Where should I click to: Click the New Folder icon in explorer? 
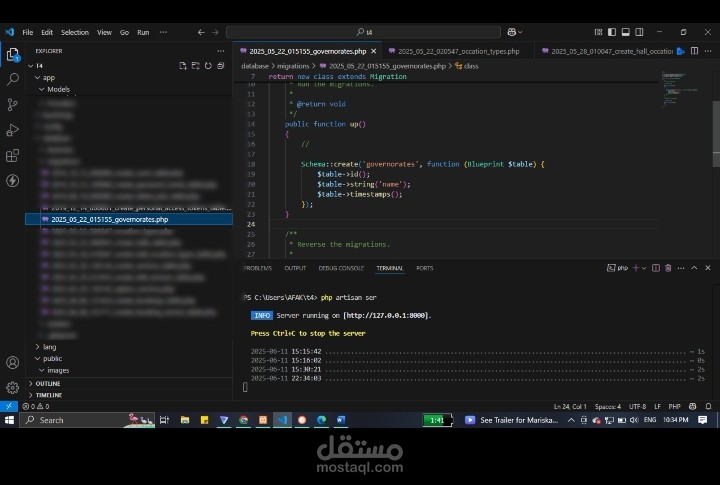[x=196, y=66]
